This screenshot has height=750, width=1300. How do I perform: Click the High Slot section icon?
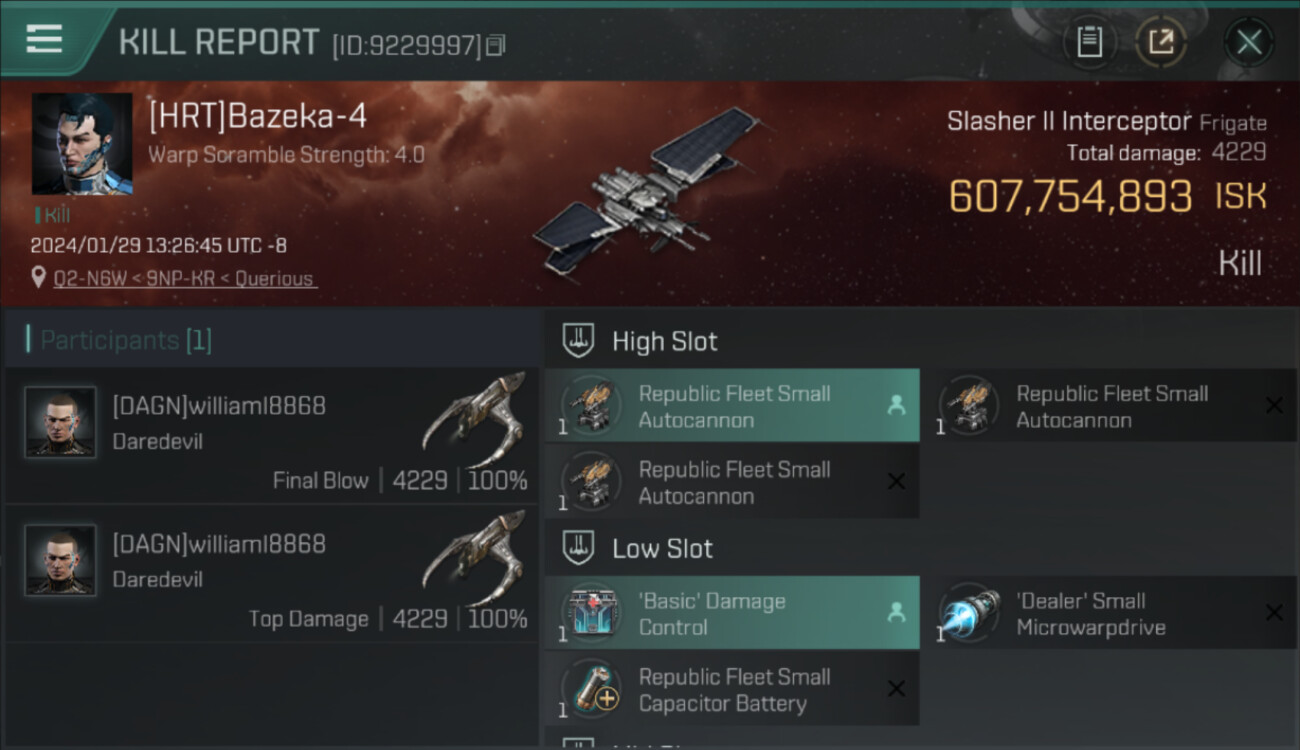pos(579,341)
